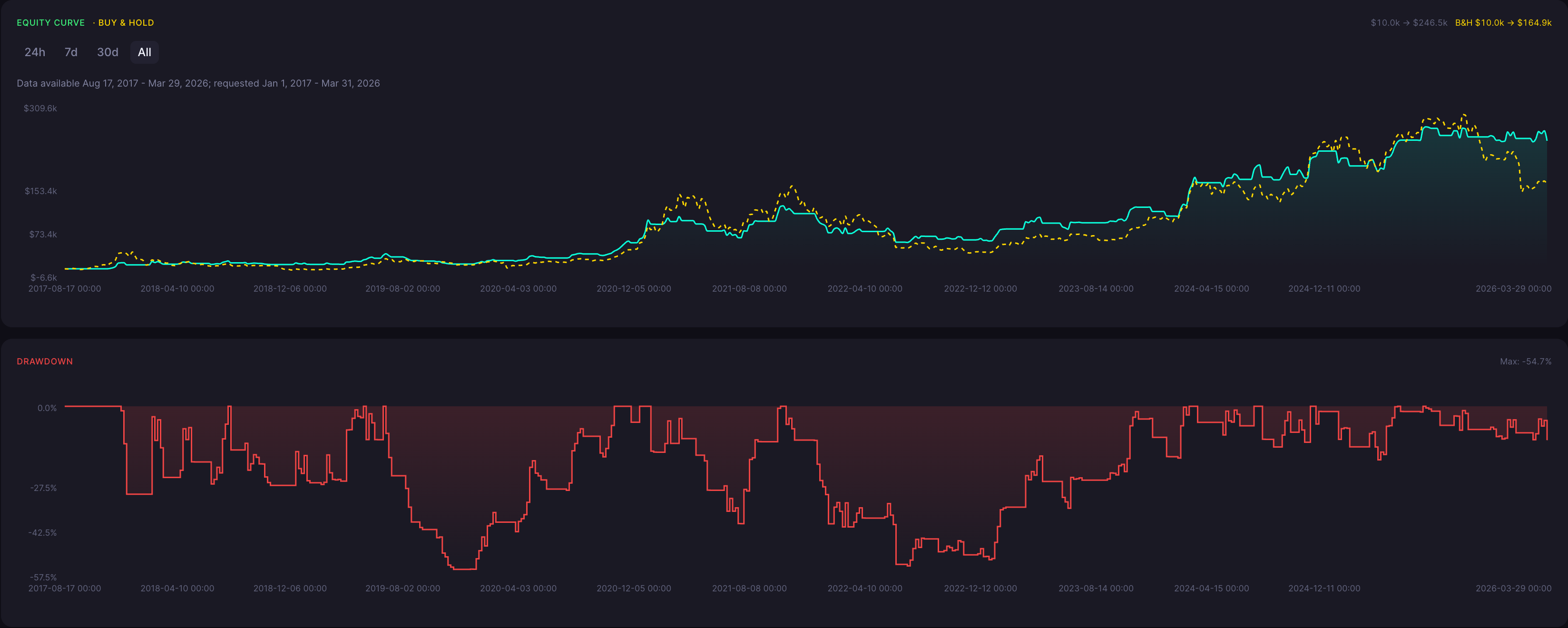Click 2023-08-14 date on equity chart axis
This screenshot has height=628, width=1568.
1096,289
